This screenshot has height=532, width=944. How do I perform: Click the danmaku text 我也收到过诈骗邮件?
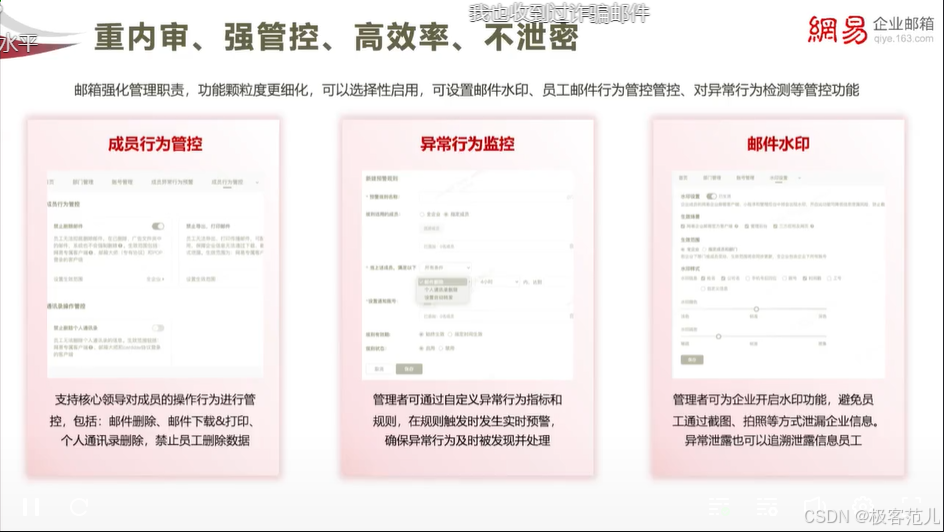(x=559, y=13)
